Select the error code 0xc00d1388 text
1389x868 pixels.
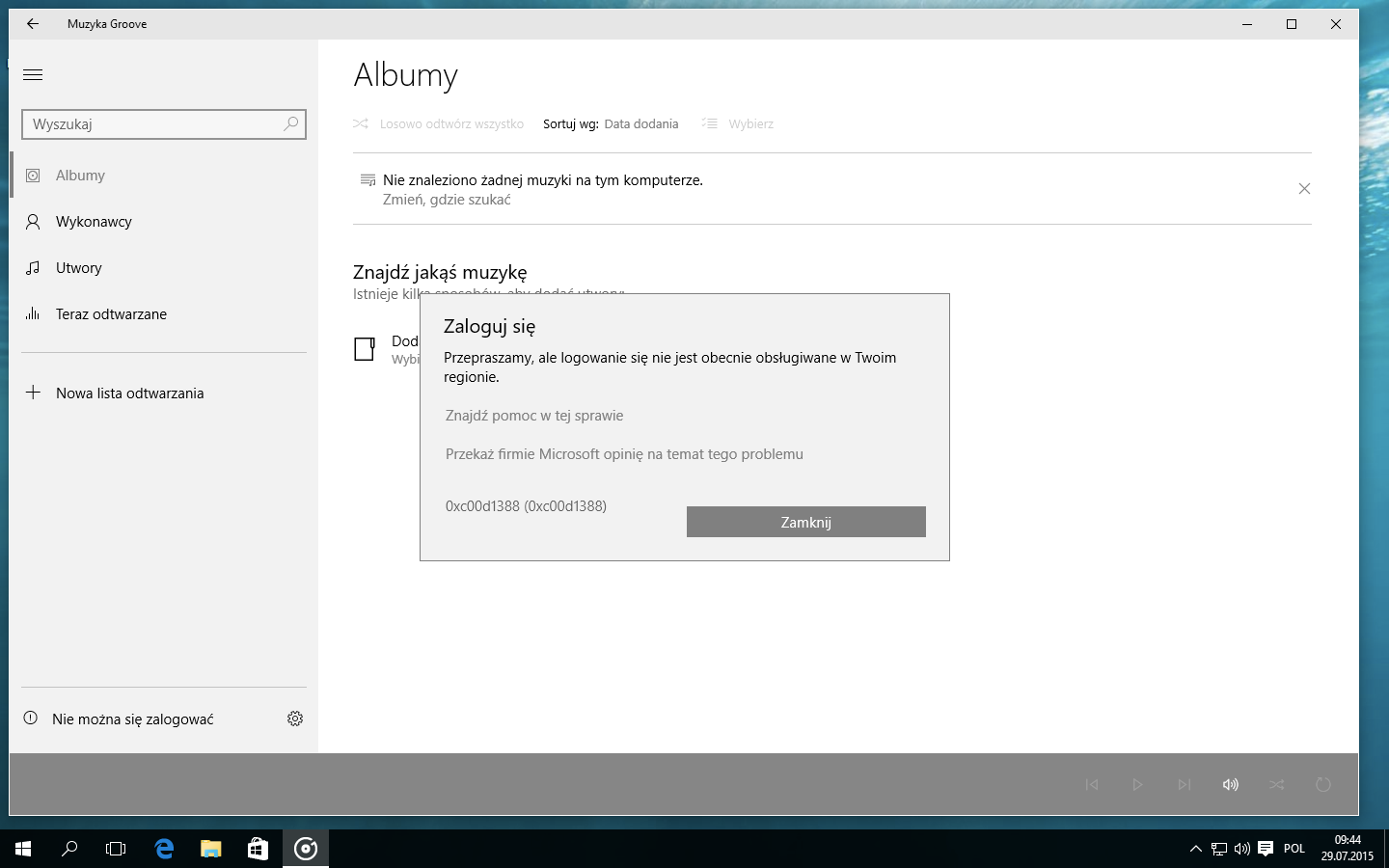click(x=526, y=506)
